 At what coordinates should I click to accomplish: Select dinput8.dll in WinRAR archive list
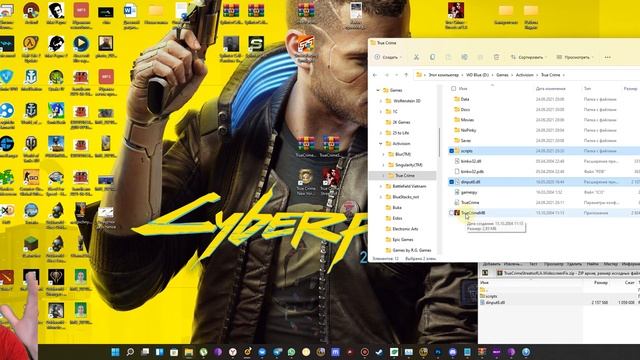pos(495,302)
